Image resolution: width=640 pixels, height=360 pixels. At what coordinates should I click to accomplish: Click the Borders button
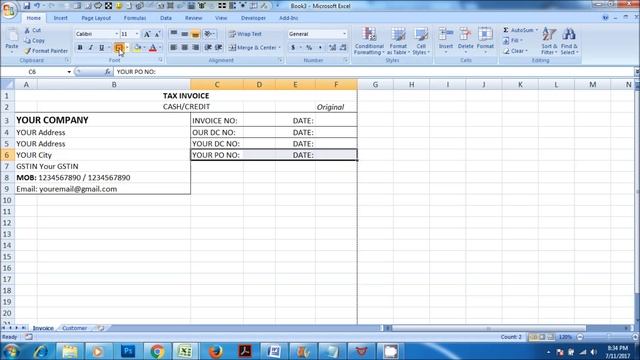point(118,48)
